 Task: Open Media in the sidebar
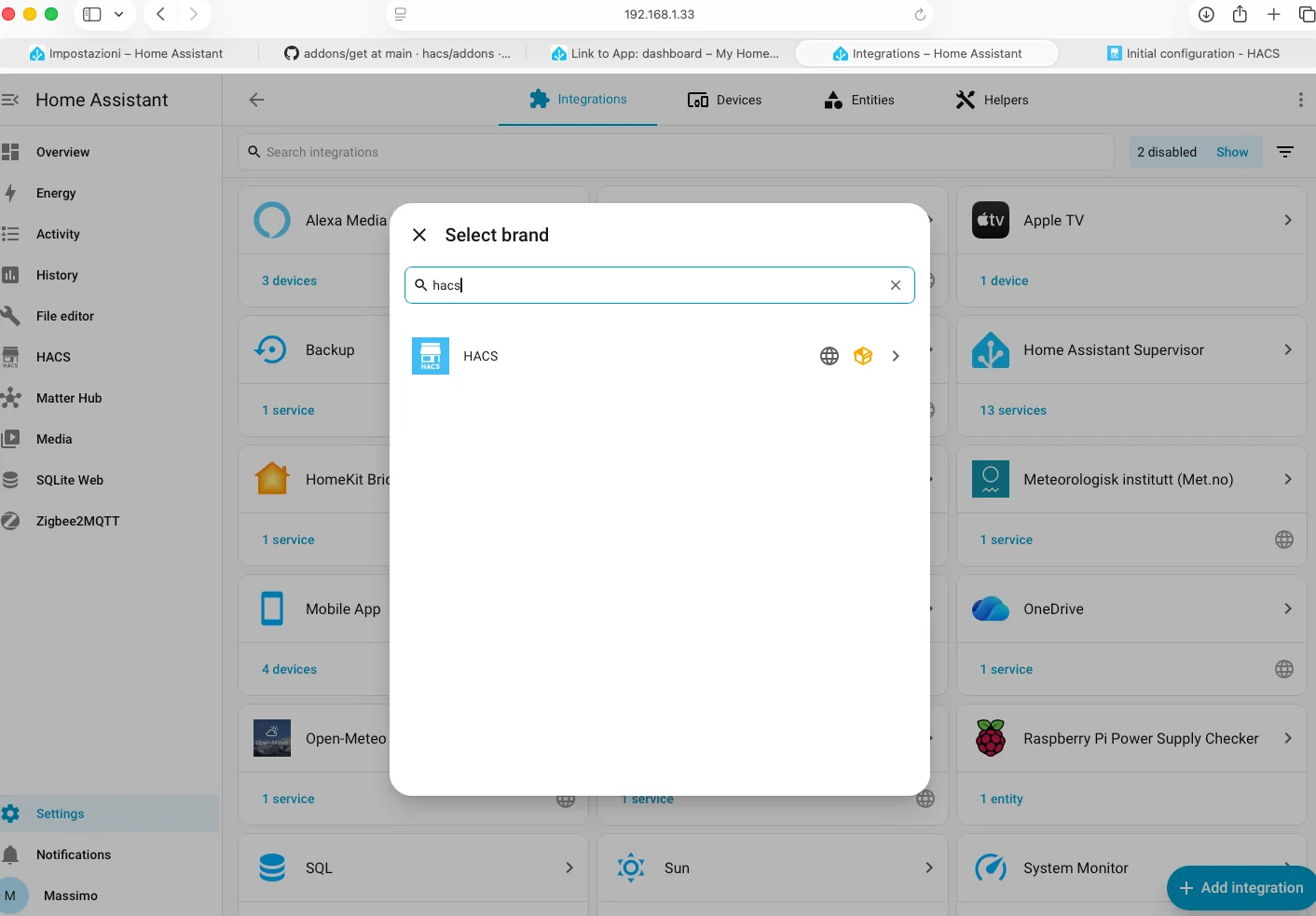(110, 439)
